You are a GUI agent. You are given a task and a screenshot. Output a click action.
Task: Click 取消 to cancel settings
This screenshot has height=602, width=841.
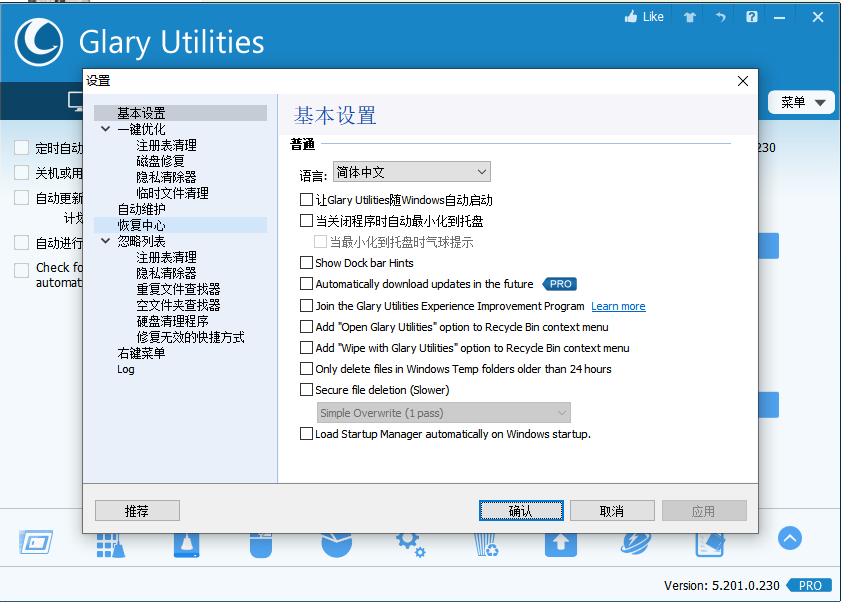(612, 511)
